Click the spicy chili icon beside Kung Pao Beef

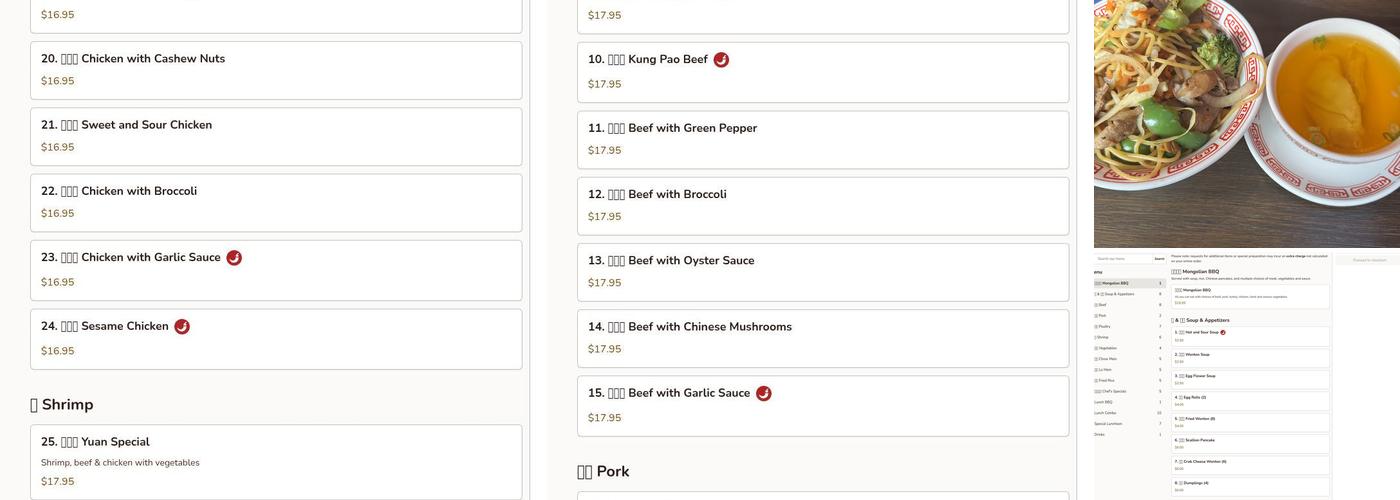point(721,60)
